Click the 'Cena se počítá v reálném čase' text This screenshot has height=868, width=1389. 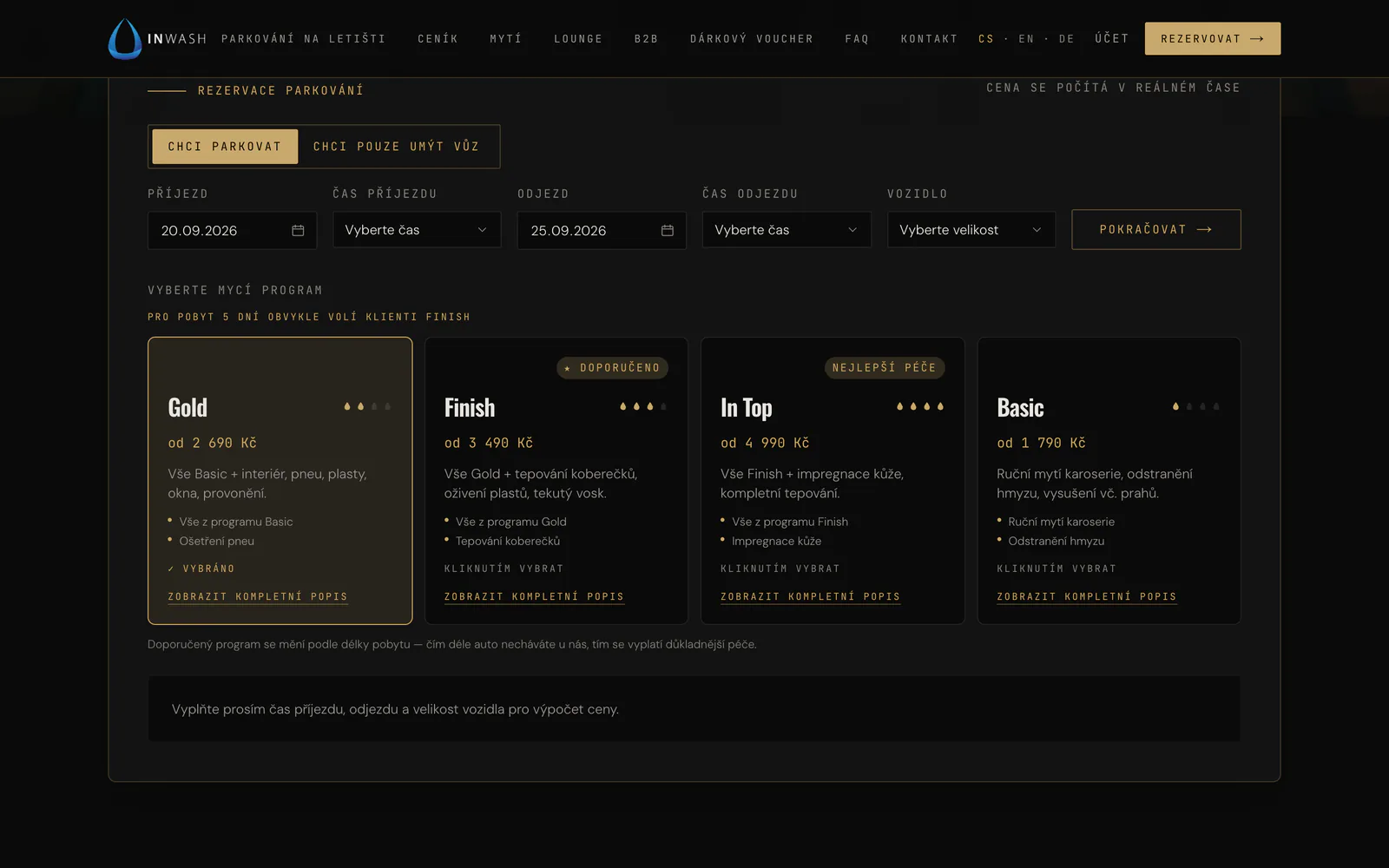(x=1113, y=88)
